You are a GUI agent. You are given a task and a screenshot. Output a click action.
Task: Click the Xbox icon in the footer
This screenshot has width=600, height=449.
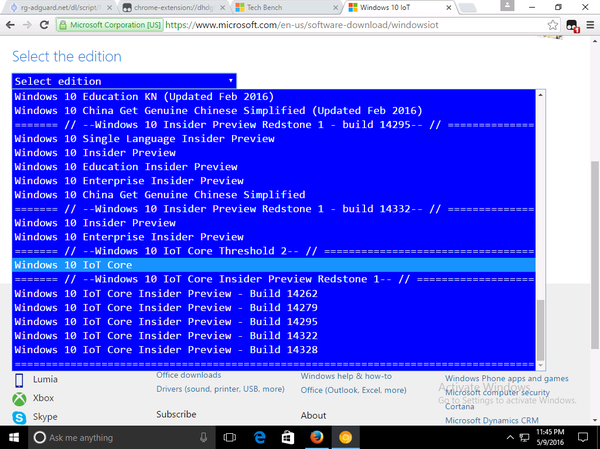coord(21,398)
